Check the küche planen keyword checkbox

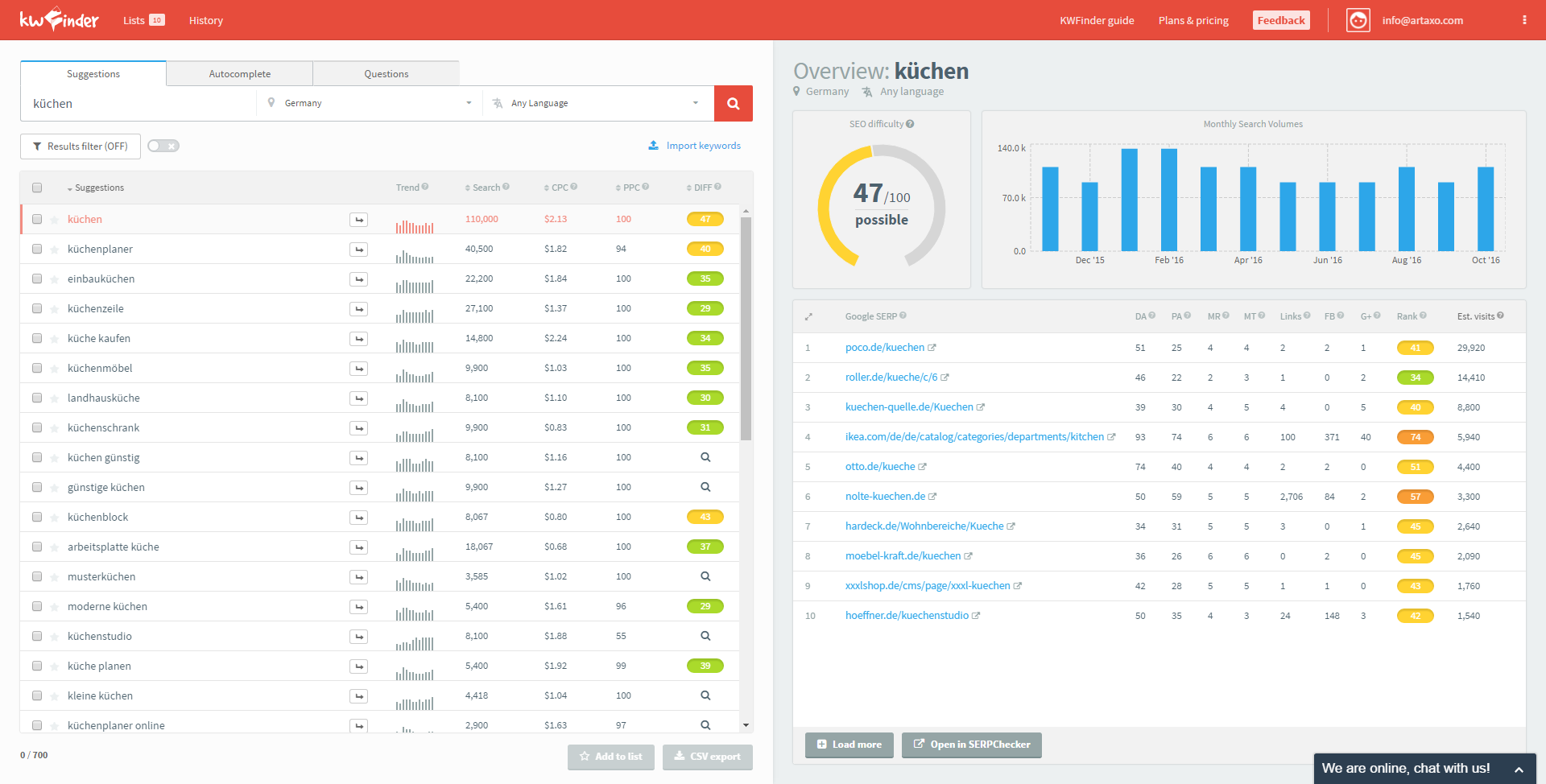[37, 666]
